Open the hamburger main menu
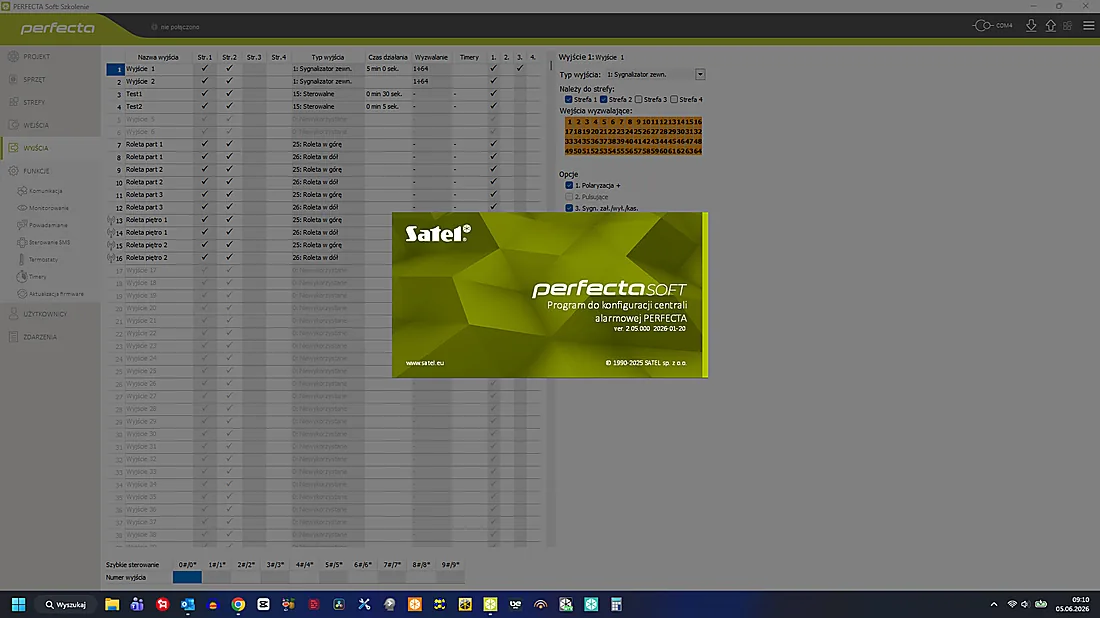This screenshot has height=618, width=1100. coord(1088,26)
